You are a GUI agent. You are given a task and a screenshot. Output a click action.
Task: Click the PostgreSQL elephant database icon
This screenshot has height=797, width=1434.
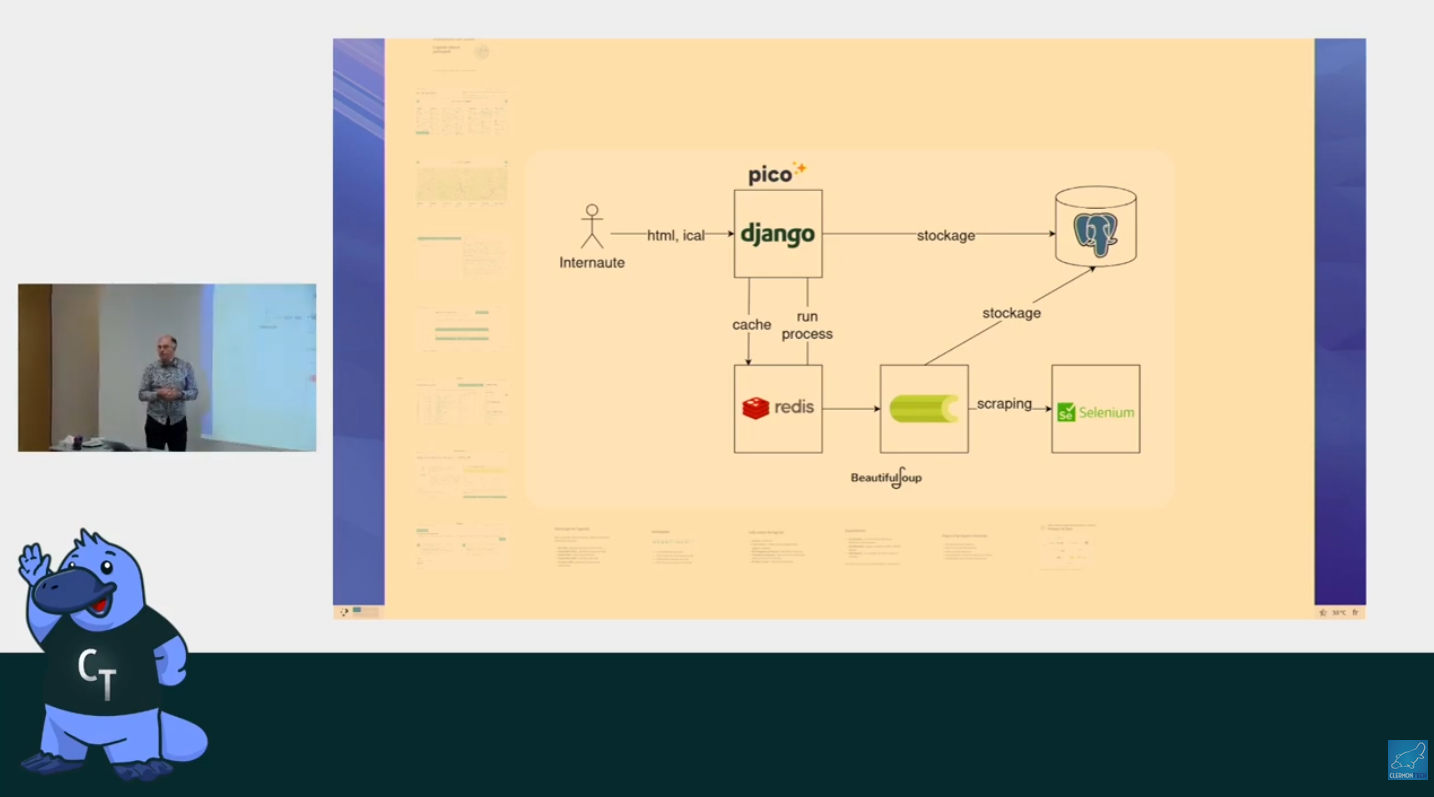click(x=1095, y=229)
